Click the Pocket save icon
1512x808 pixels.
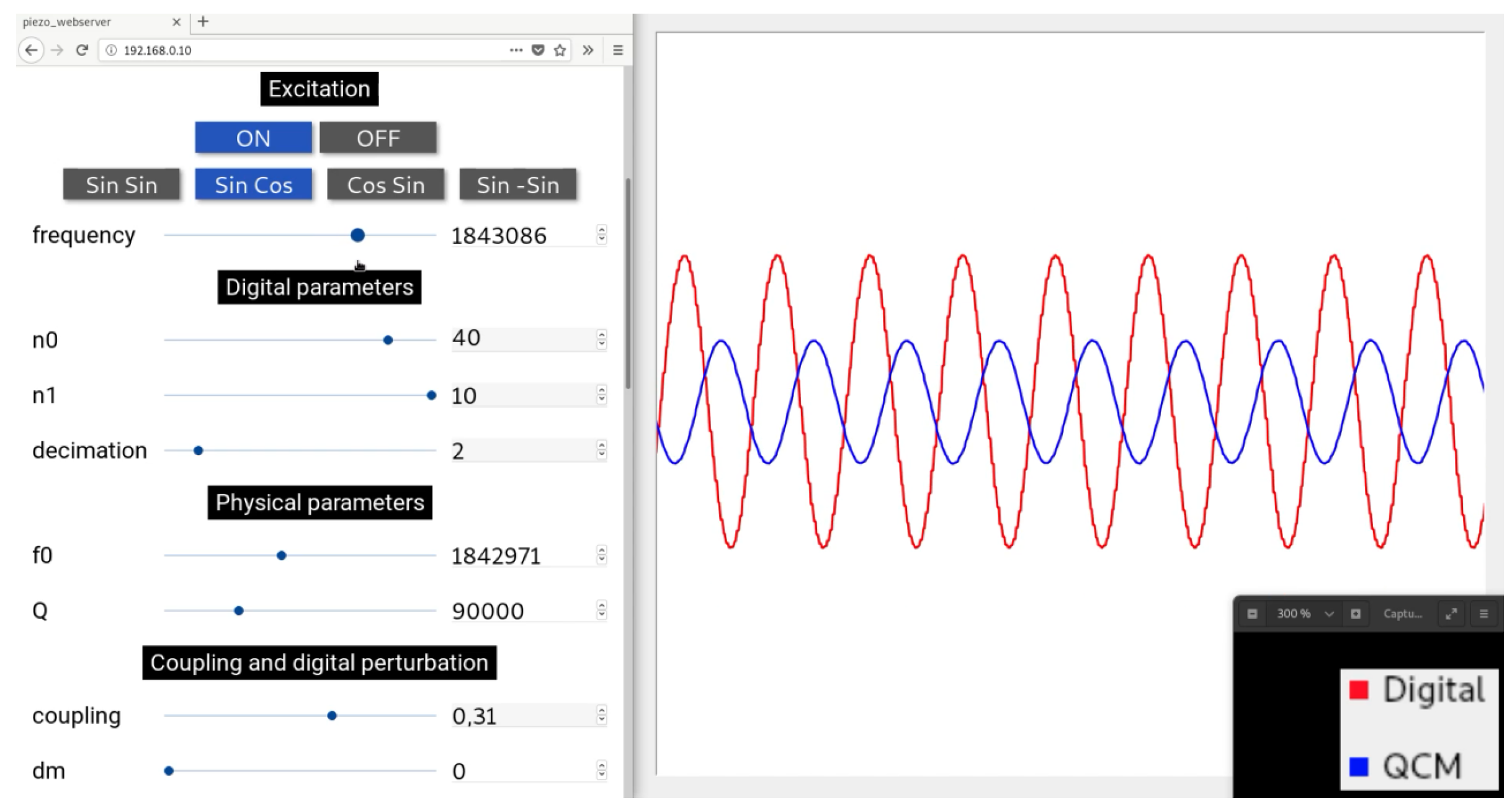point(538,50)
